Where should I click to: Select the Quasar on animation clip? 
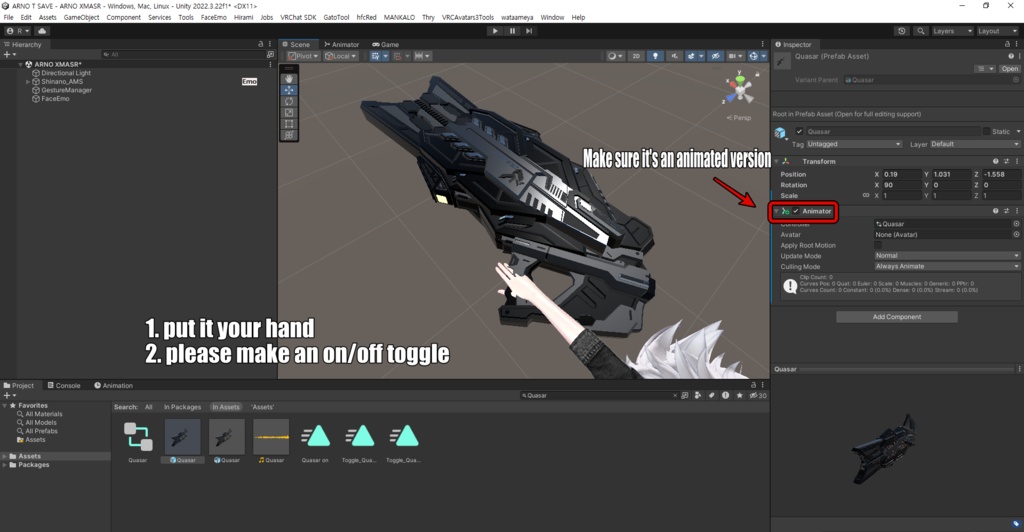pyautogui.click(x=315, y=441)
